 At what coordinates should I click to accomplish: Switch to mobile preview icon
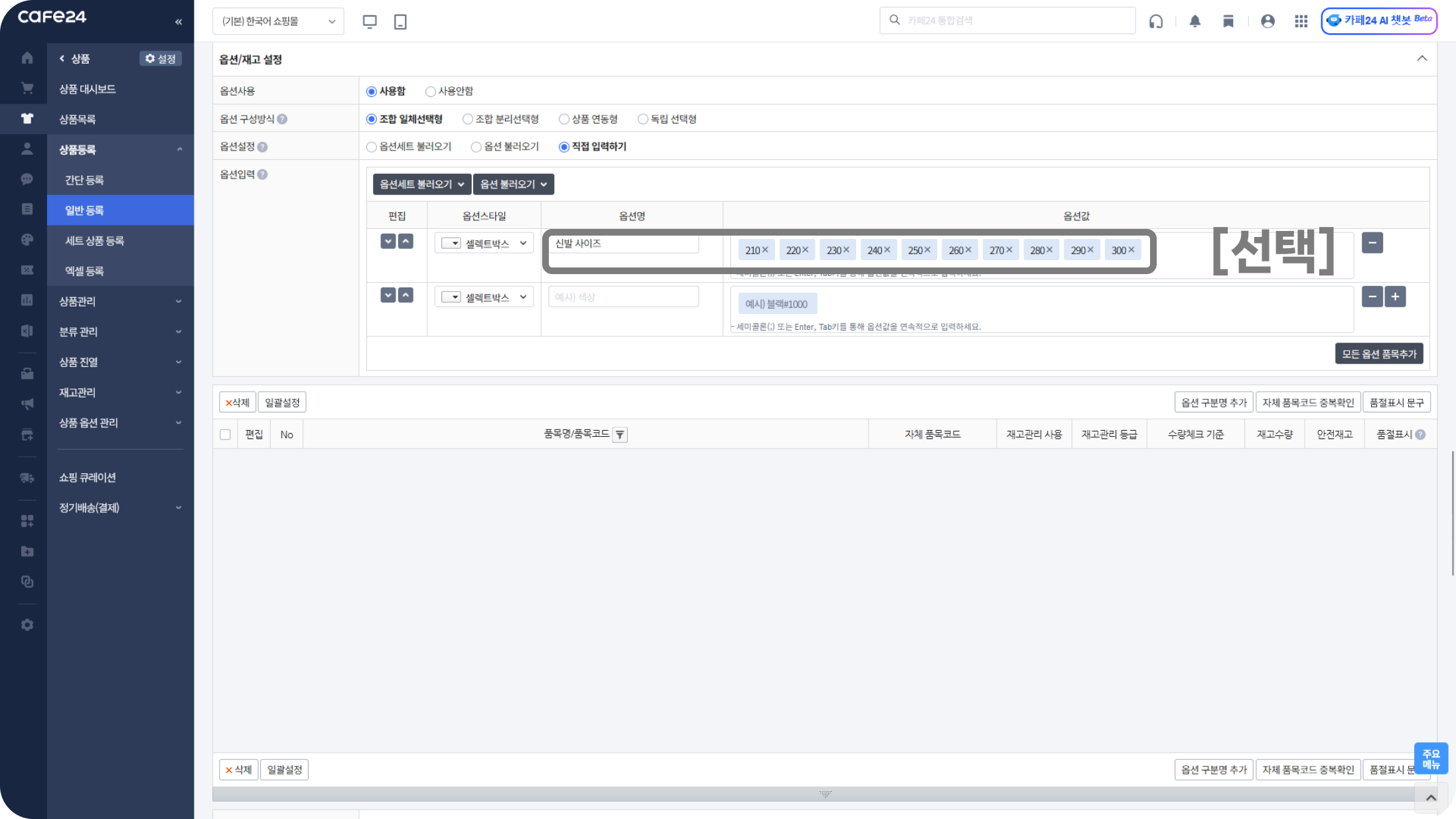[x=400, y=21]
